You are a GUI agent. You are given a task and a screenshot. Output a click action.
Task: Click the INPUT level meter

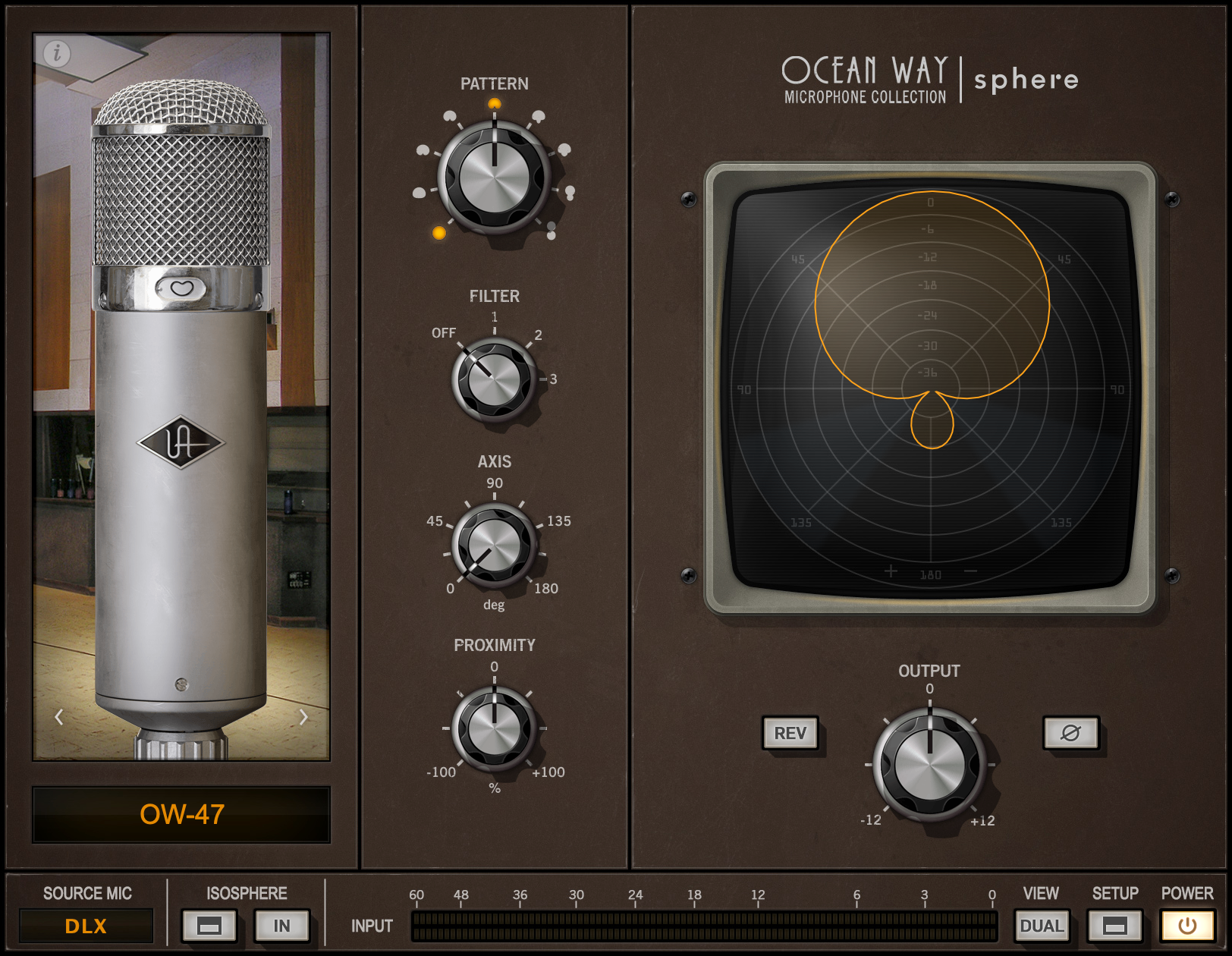click(x=705, y=926)
